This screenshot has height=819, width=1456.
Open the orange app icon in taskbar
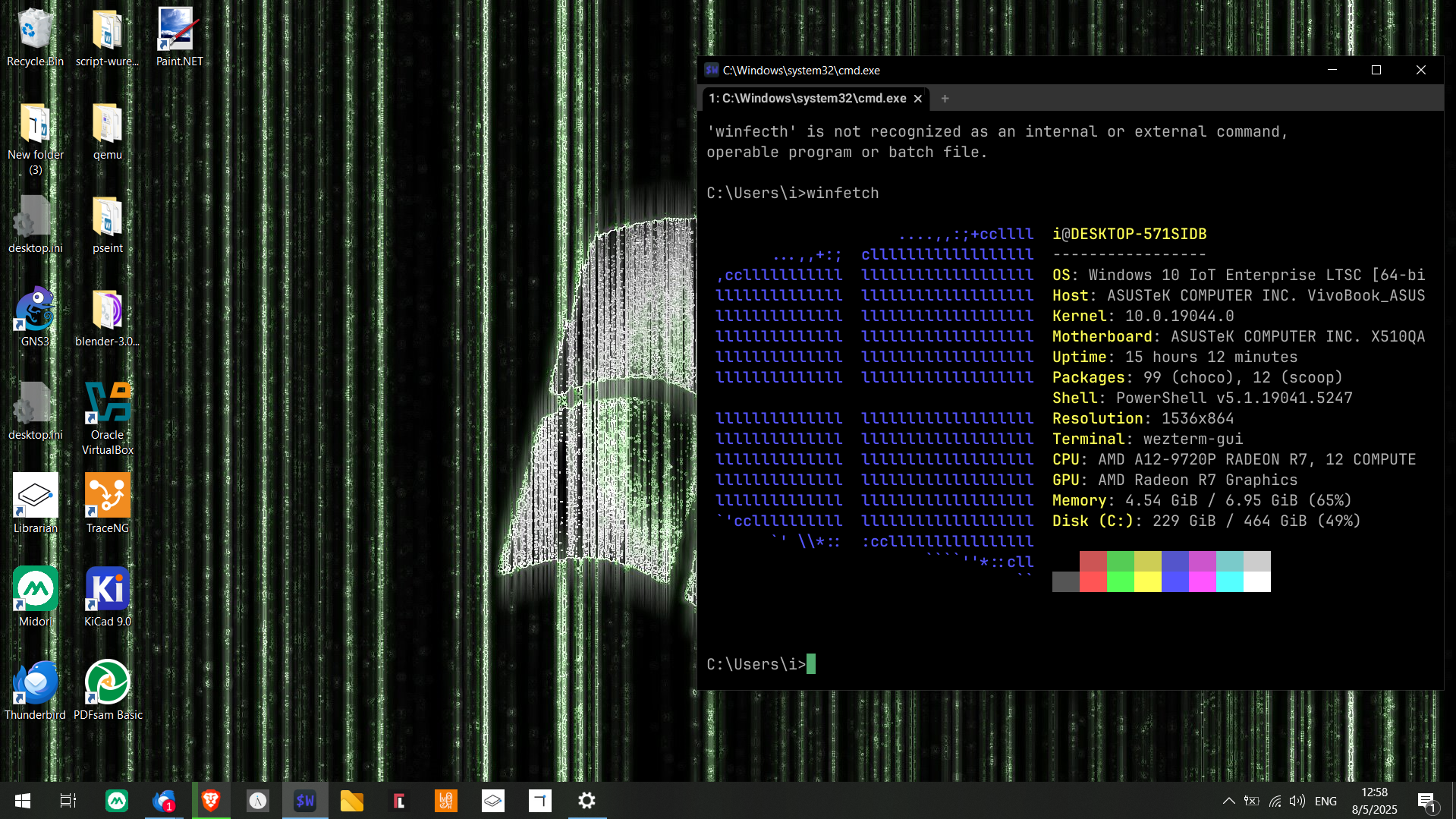pos(446,801)
